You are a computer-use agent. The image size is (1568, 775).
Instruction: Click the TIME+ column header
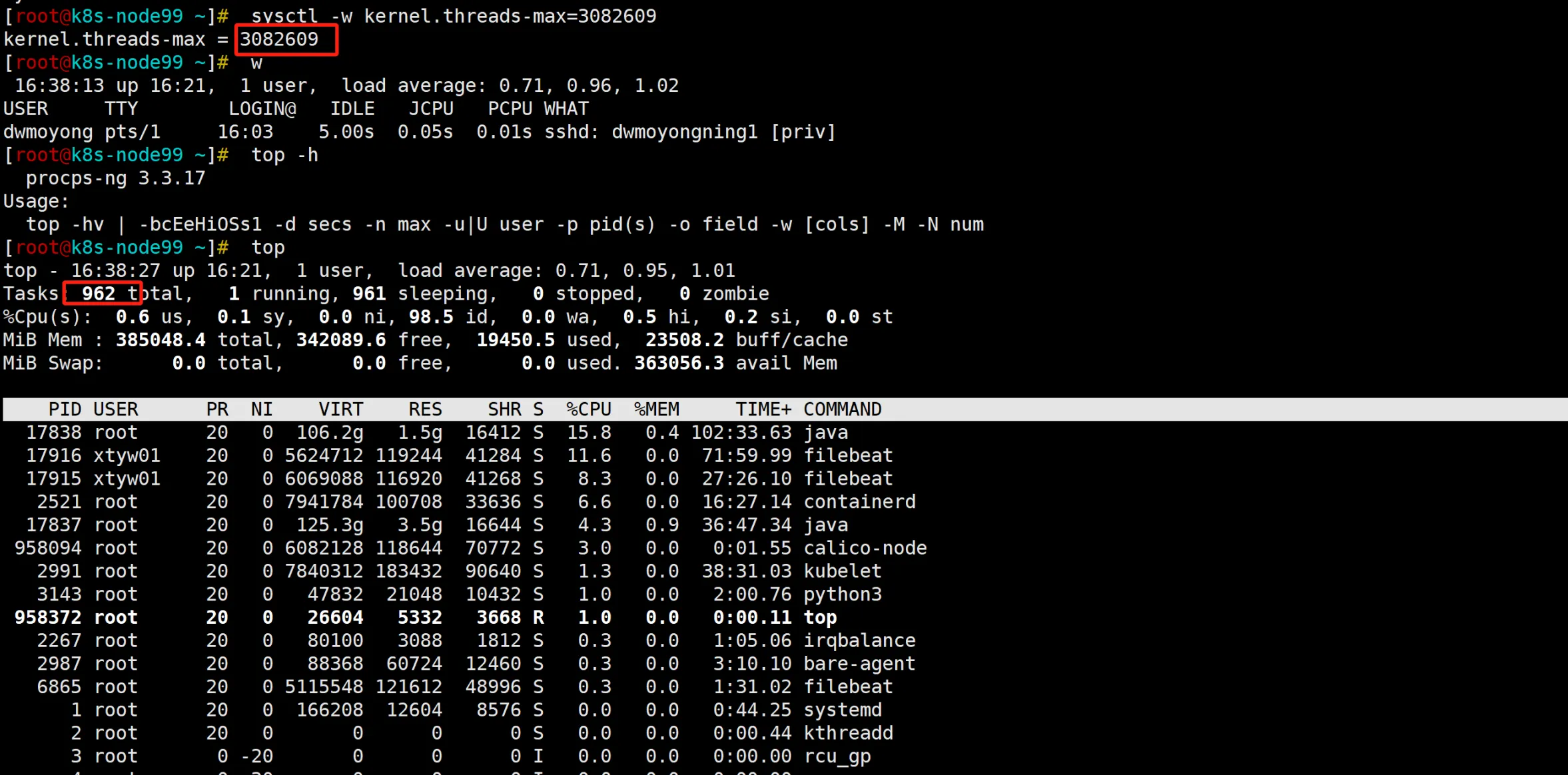(763, 409)
